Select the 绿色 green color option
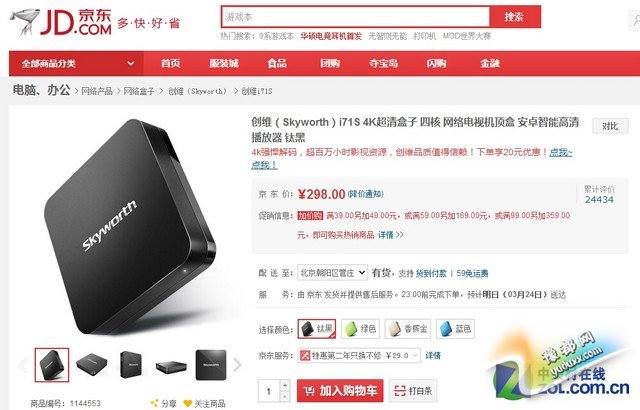Viewport: 640px width, 410px height. pos(360,329)
